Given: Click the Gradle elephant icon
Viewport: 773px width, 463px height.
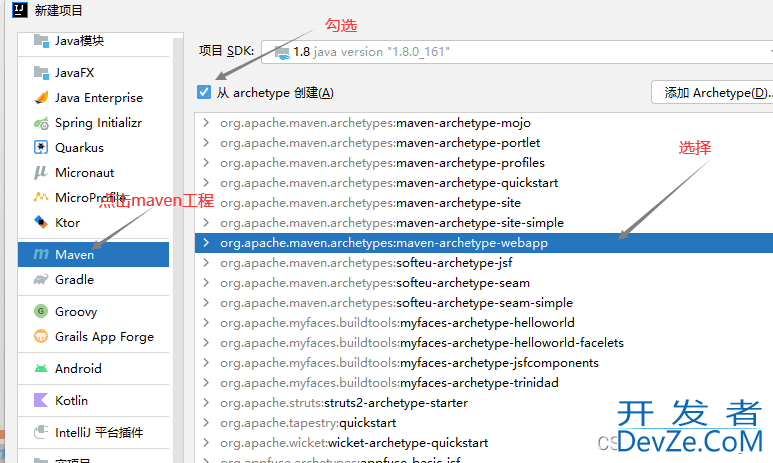Looking at the screenshot, I should coord(41,280).
